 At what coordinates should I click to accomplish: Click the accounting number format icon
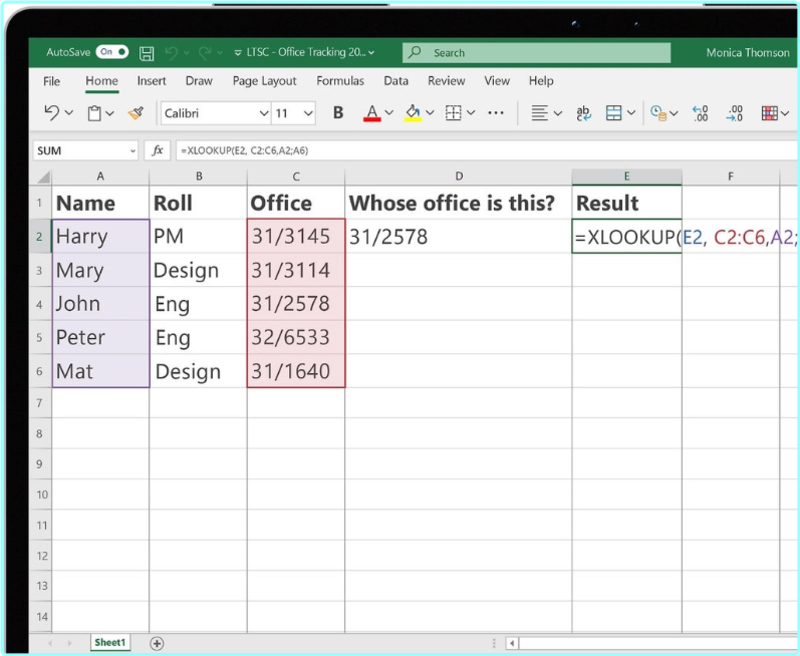pos(659,113)
